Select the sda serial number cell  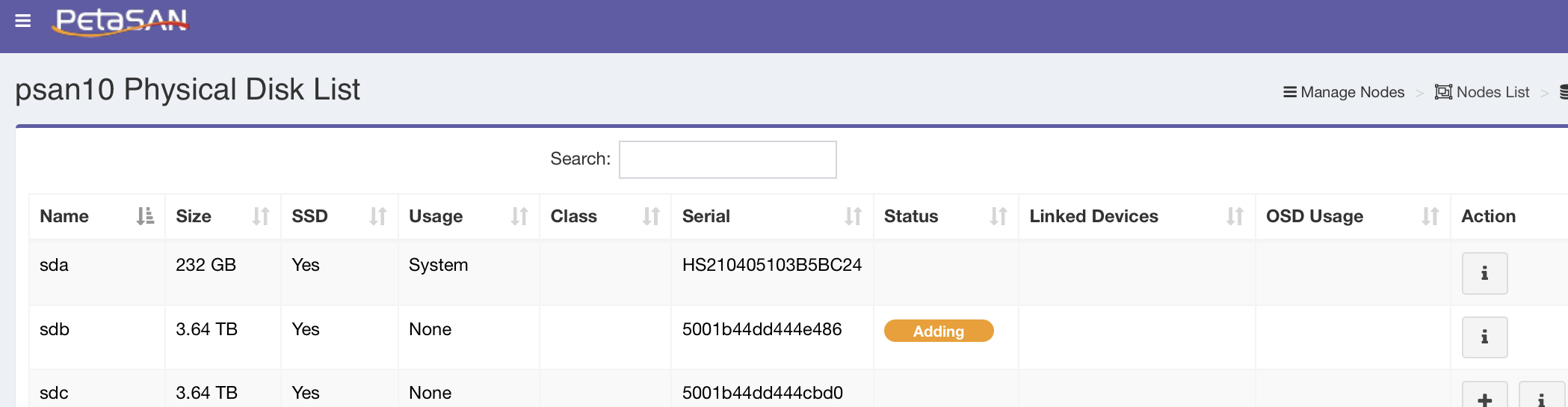click(x=771, y=265)
